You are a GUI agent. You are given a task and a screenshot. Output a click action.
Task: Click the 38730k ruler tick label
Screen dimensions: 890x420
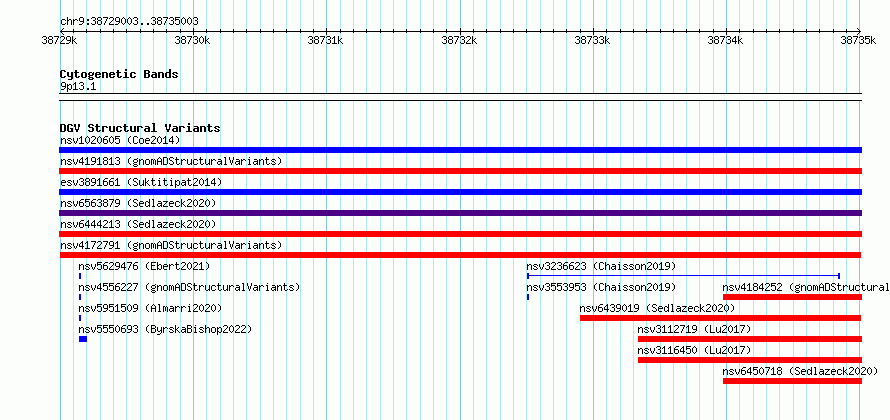point(193,40)
